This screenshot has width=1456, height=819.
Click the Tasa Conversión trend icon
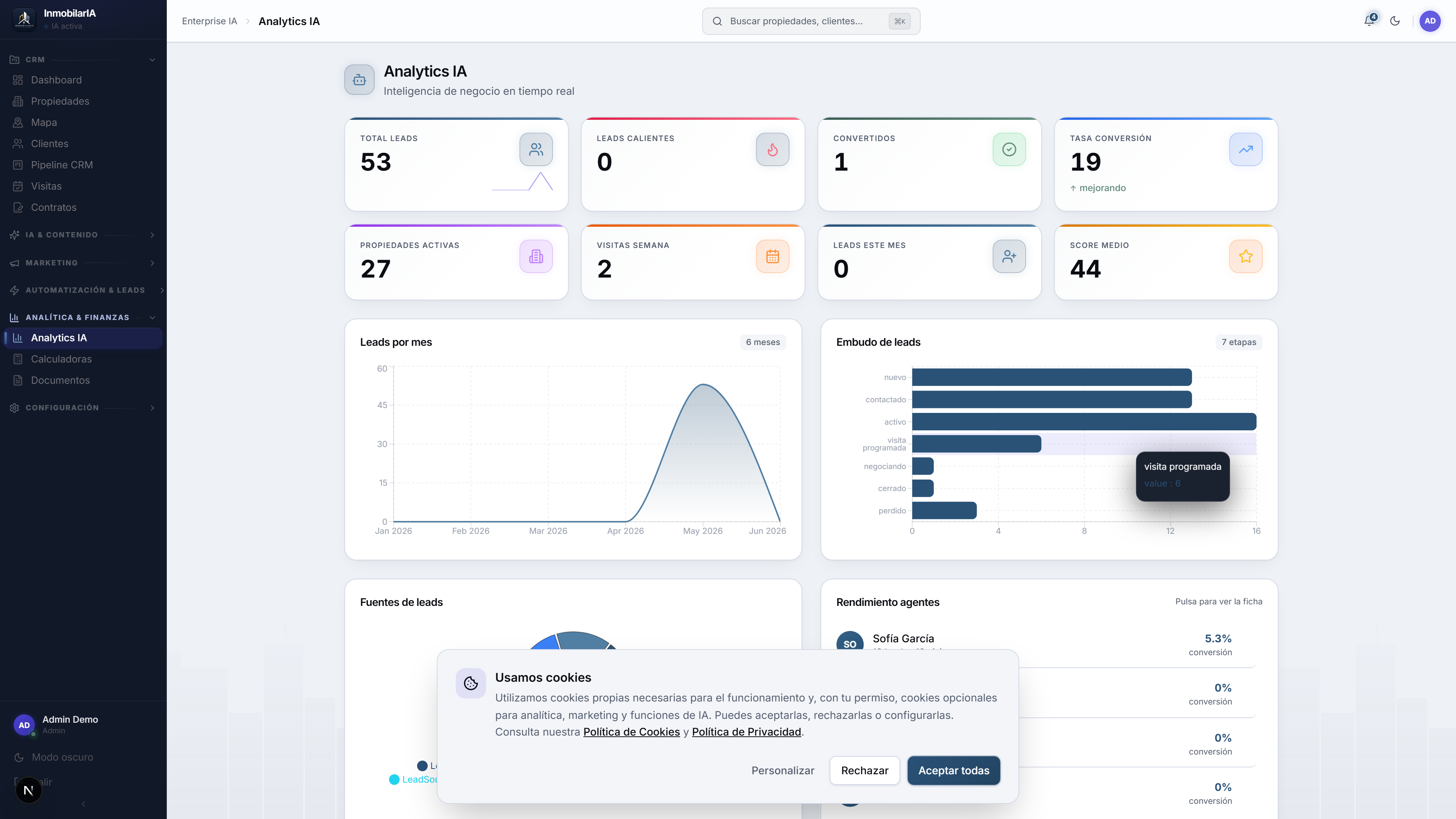click(x=1246, y=149)
